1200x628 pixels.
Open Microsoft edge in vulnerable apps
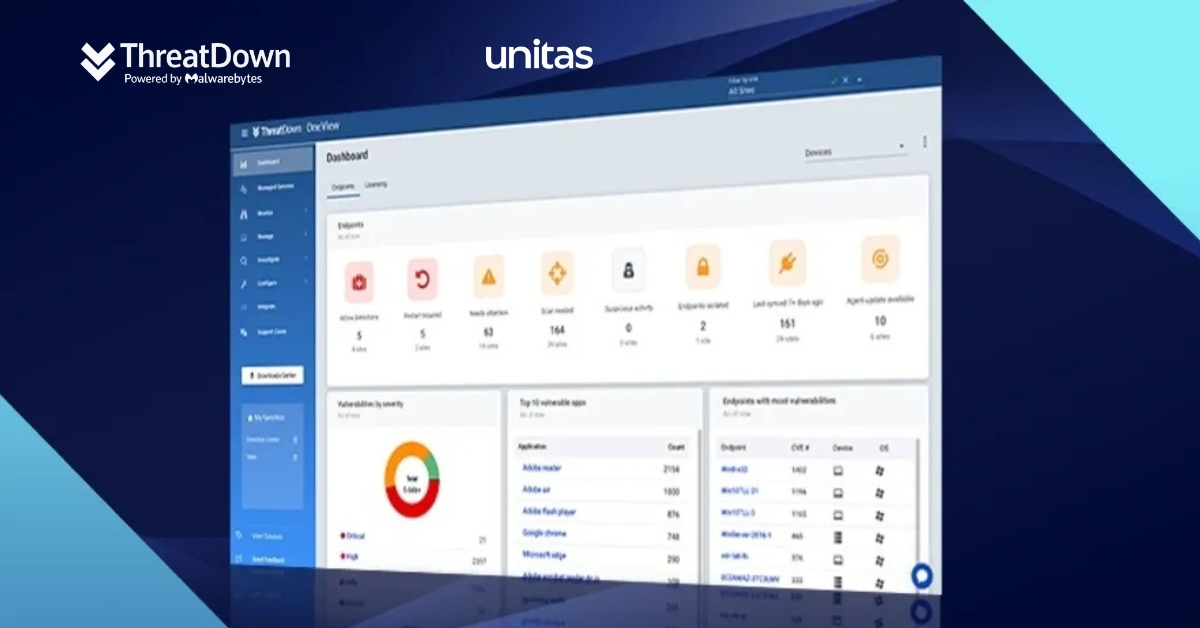point(544,556)
